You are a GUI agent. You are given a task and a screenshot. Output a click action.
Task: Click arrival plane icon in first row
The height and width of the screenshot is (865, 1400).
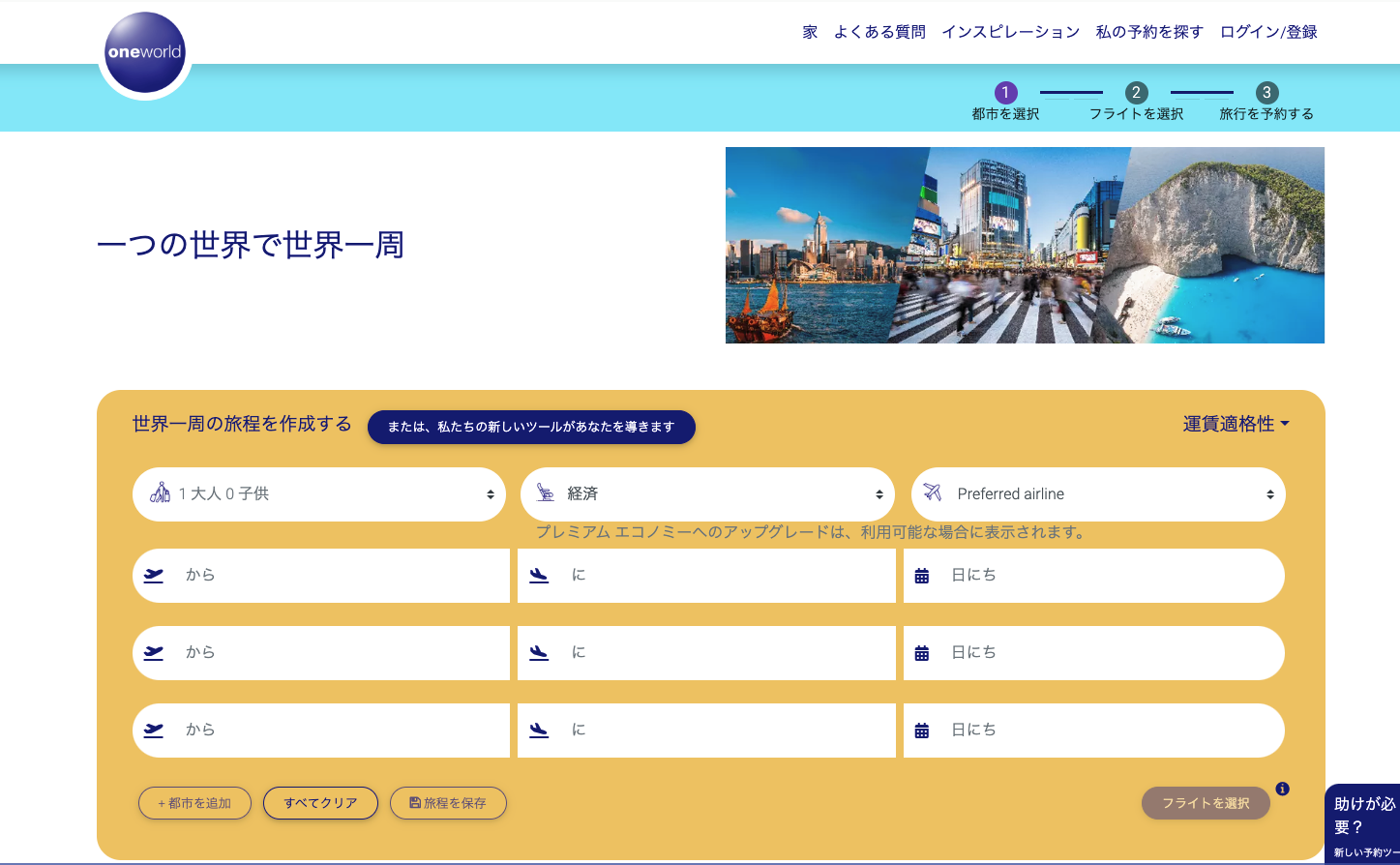[539, 575]
